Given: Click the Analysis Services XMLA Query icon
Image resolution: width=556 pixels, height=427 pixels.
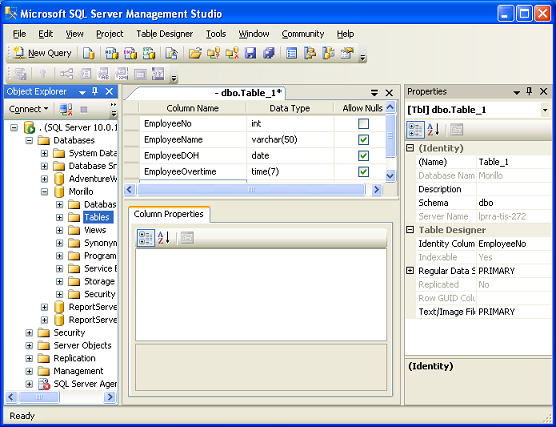Looking at the screenshot, I should click(149, 53).
